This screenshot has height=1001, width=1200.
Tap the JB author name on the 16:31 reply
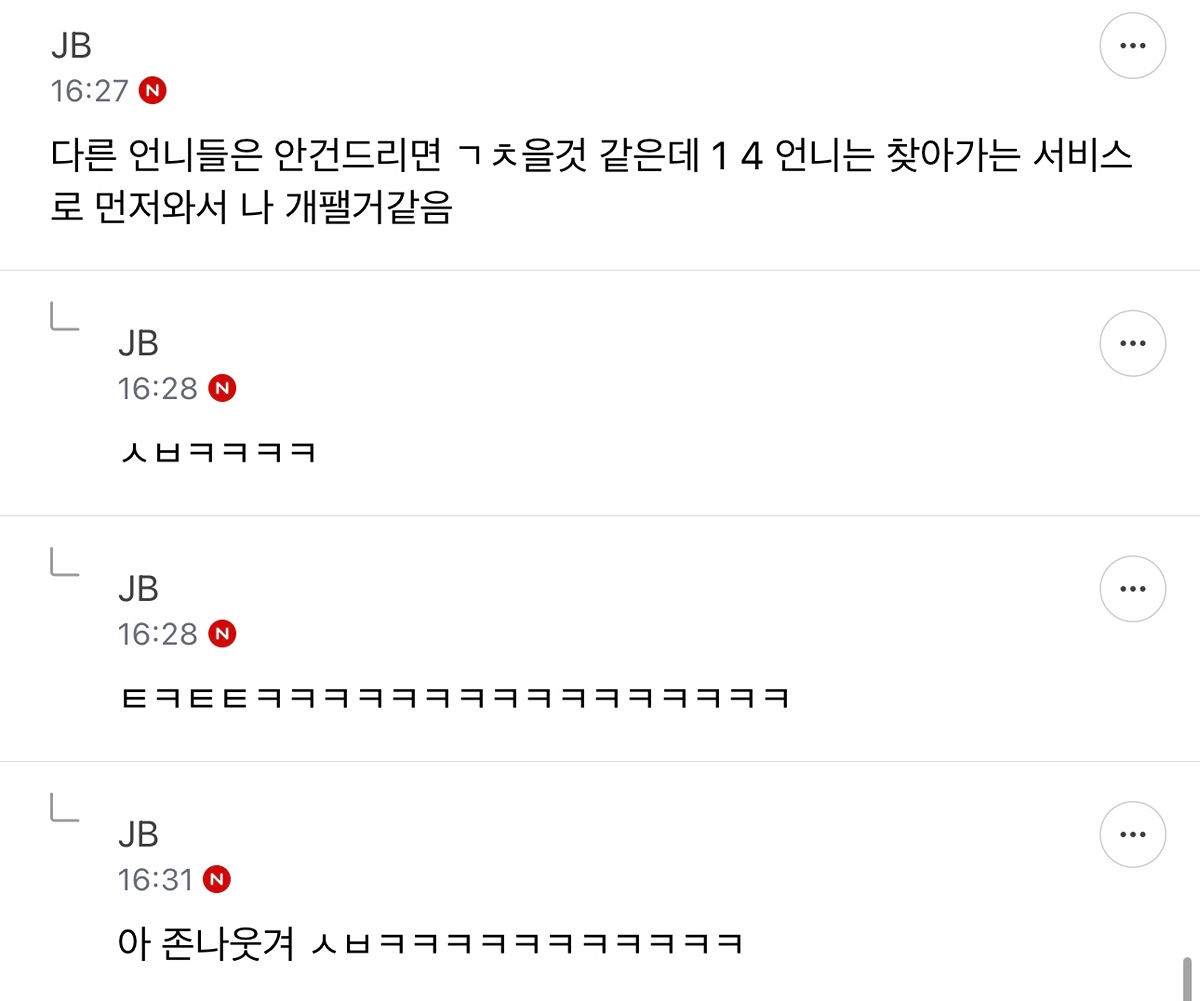[138, 835]
